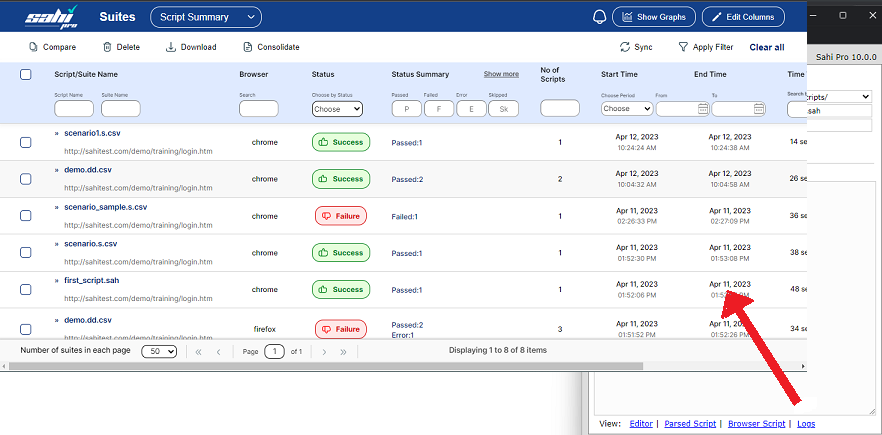Open the Choose by Status dropdown
Image resolution: width=882 pixels, height=435 pixels.
pyautogui.click(x=330, y=109)
